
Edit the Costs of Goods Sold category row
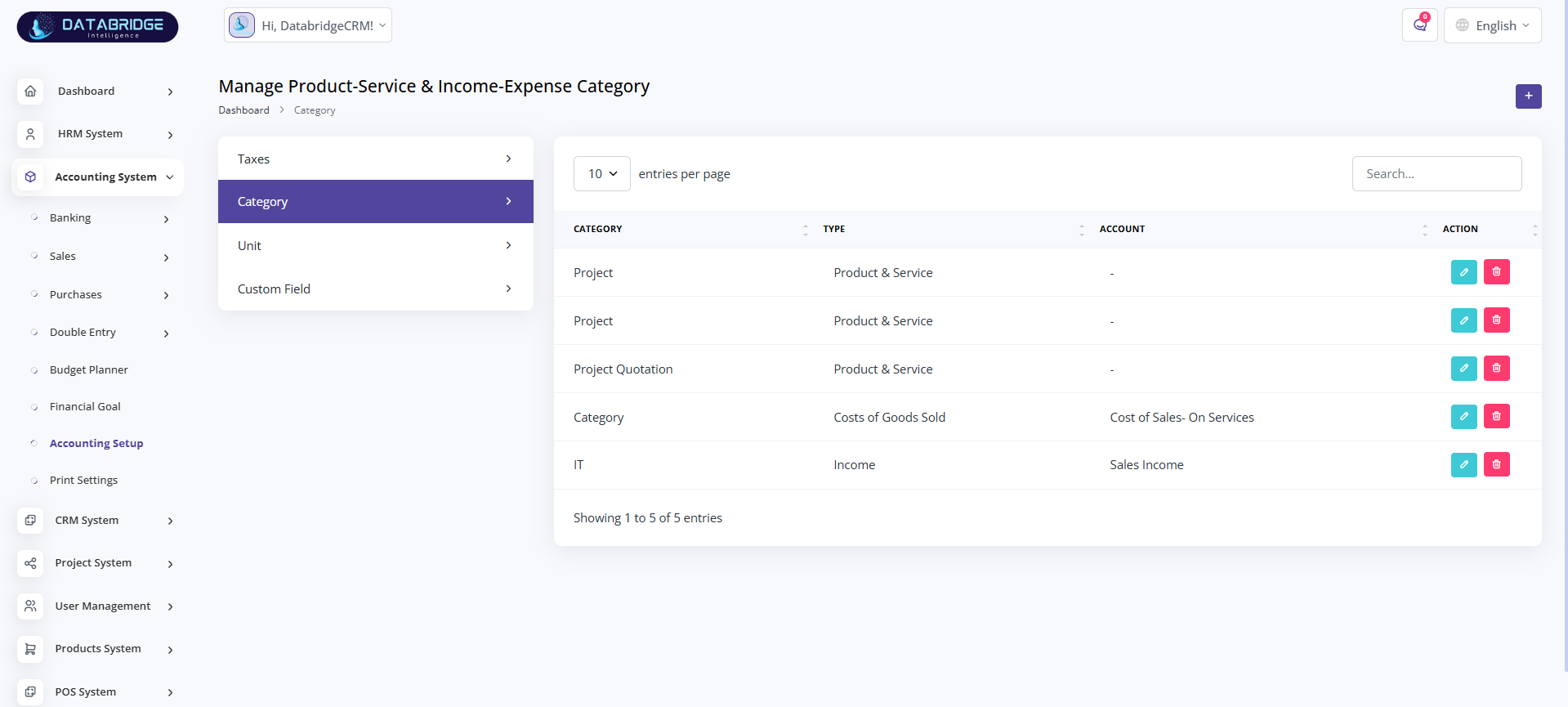pos(1463,417)
